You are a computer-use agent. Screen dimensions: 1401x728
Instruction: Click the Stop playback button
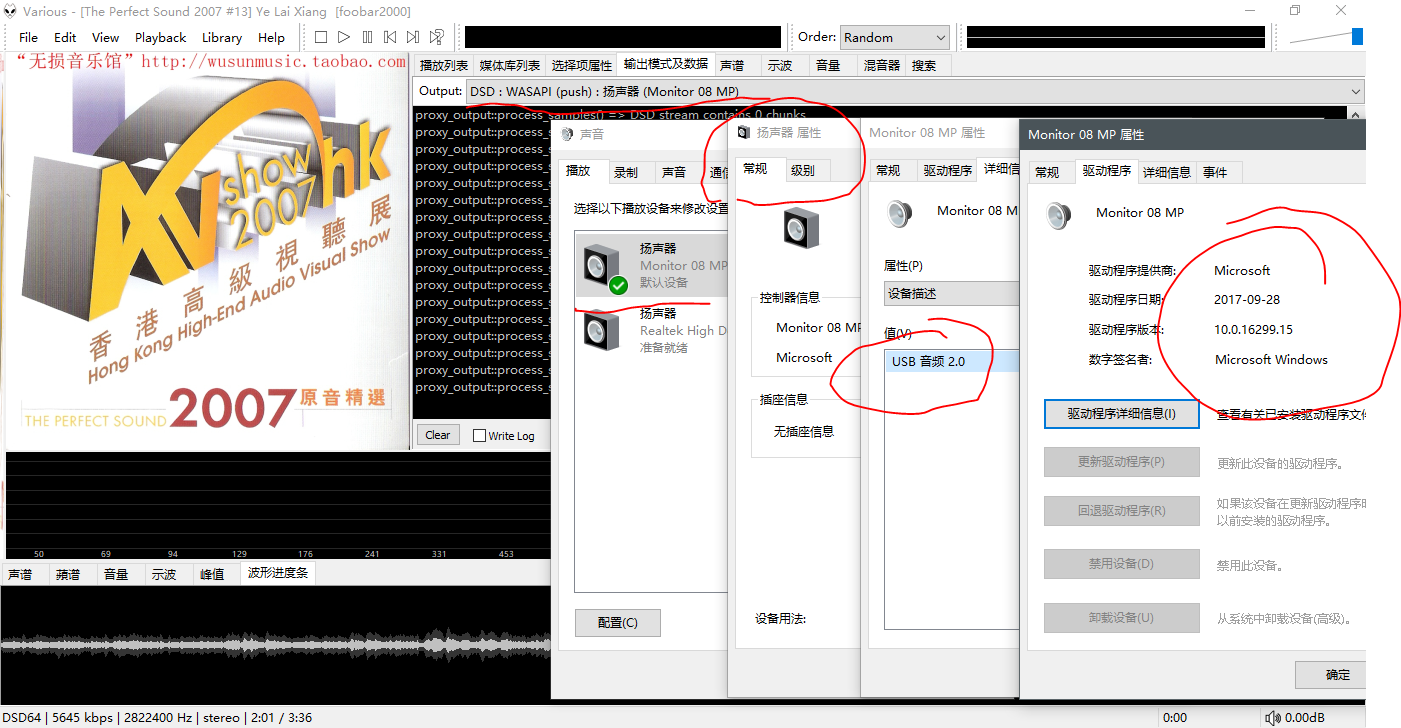click(x=321, y=37)
